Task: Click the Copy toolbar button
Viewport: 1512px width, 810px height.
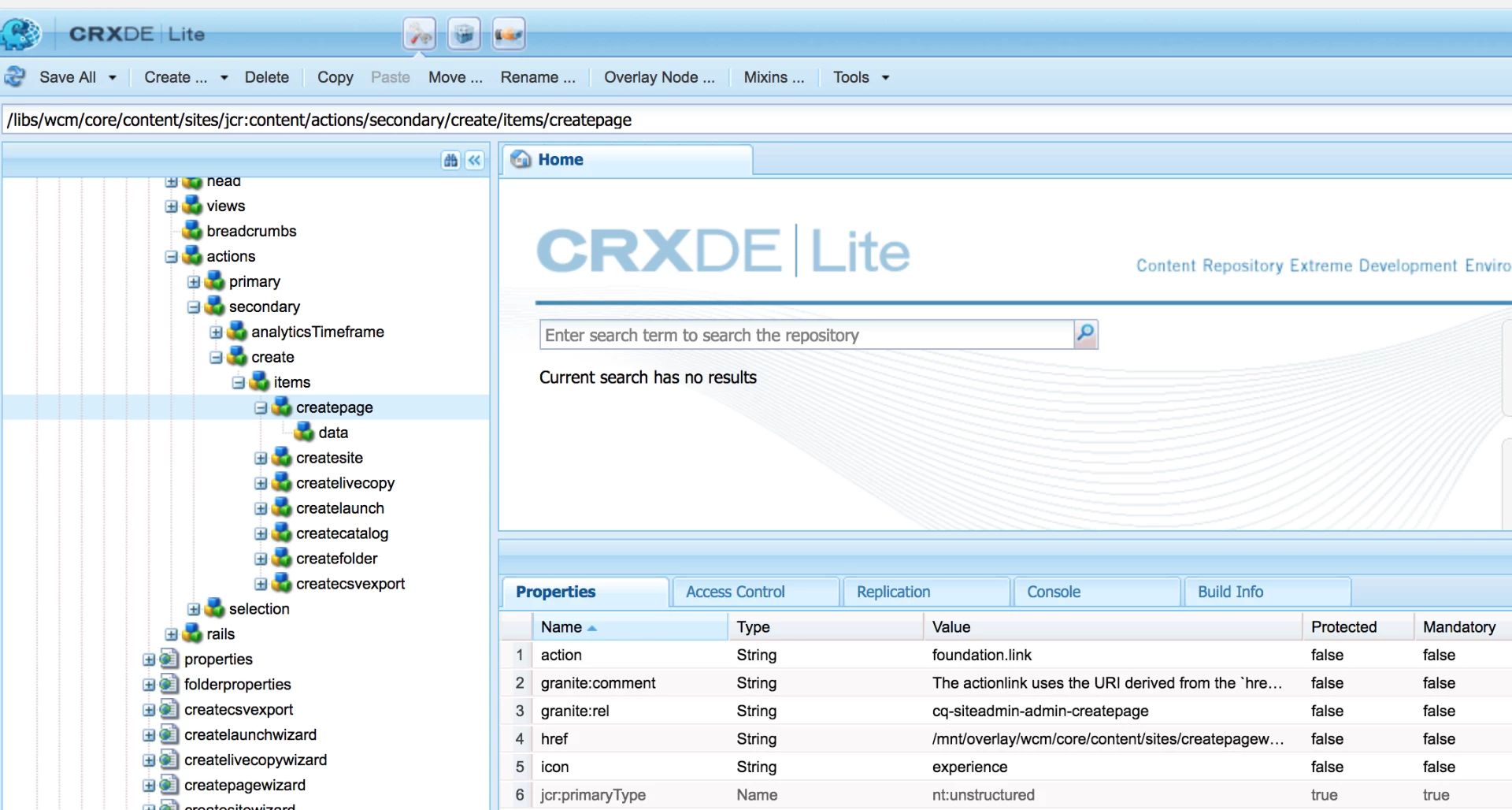Action: pos(335,77)
